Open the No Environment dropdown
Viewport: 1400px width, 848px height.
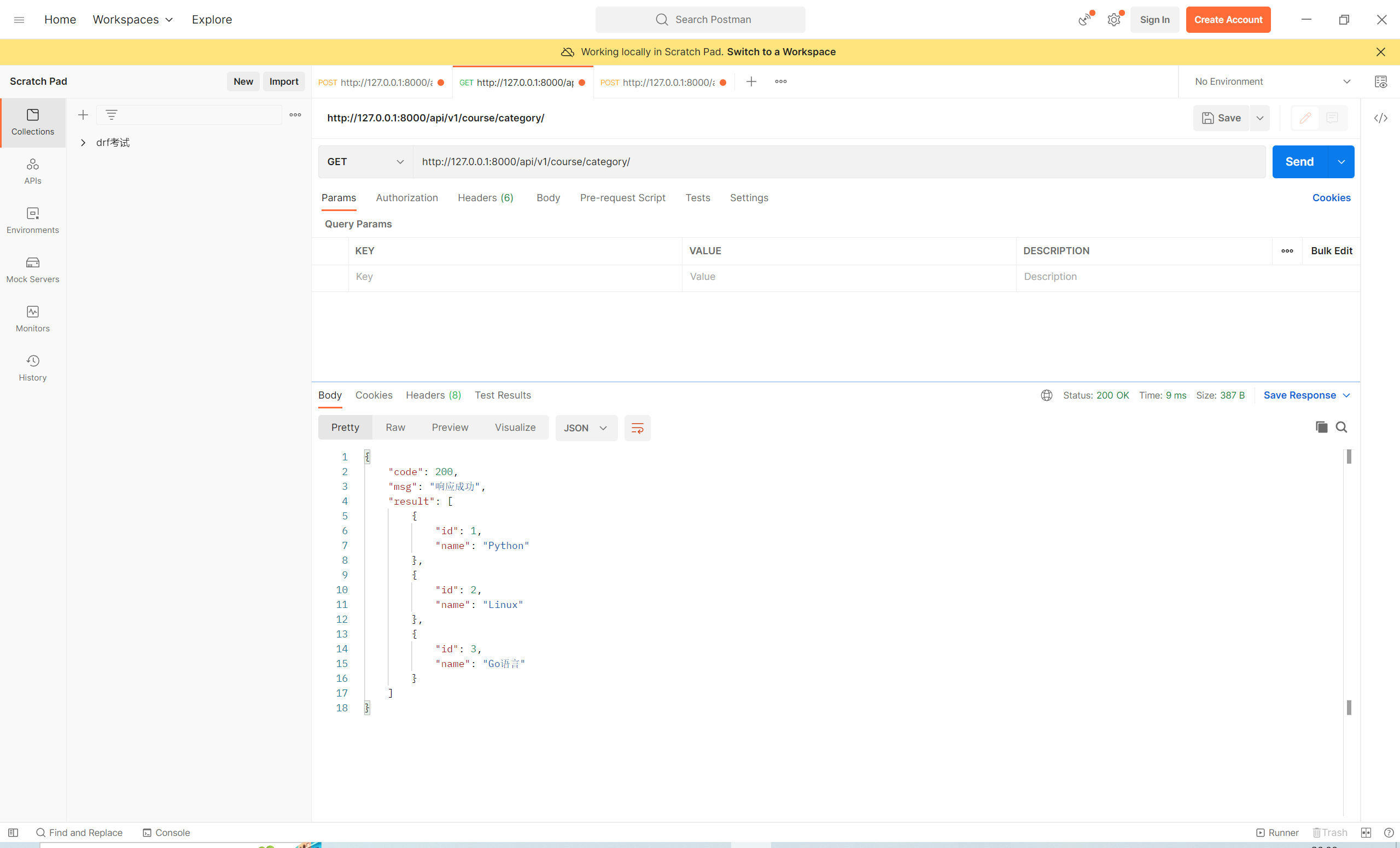[x=1271, y=82]
